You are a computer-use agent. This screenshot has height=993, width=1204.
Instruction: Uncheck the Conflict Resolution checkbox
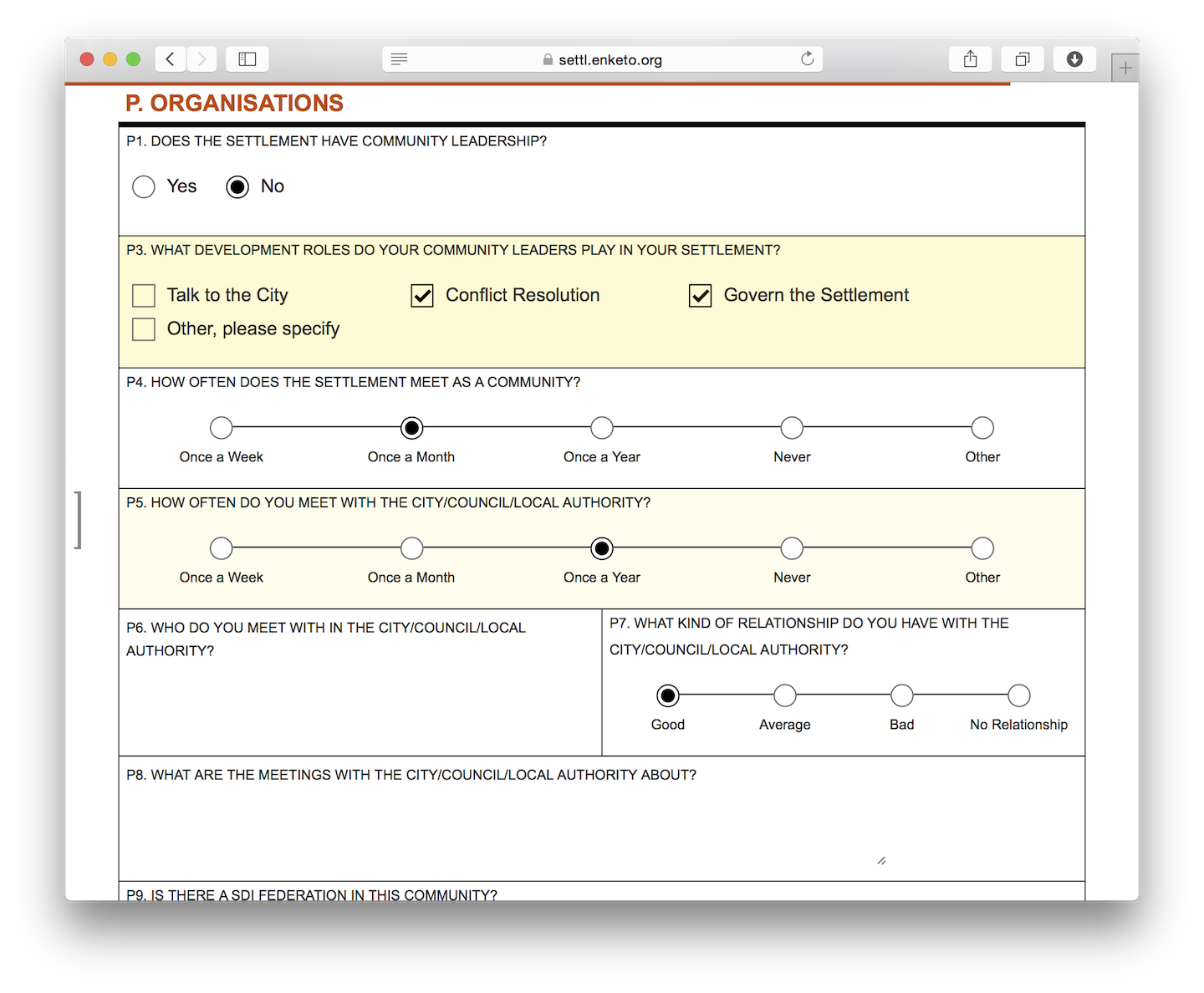pyautogui.click(x=422, y=295)
